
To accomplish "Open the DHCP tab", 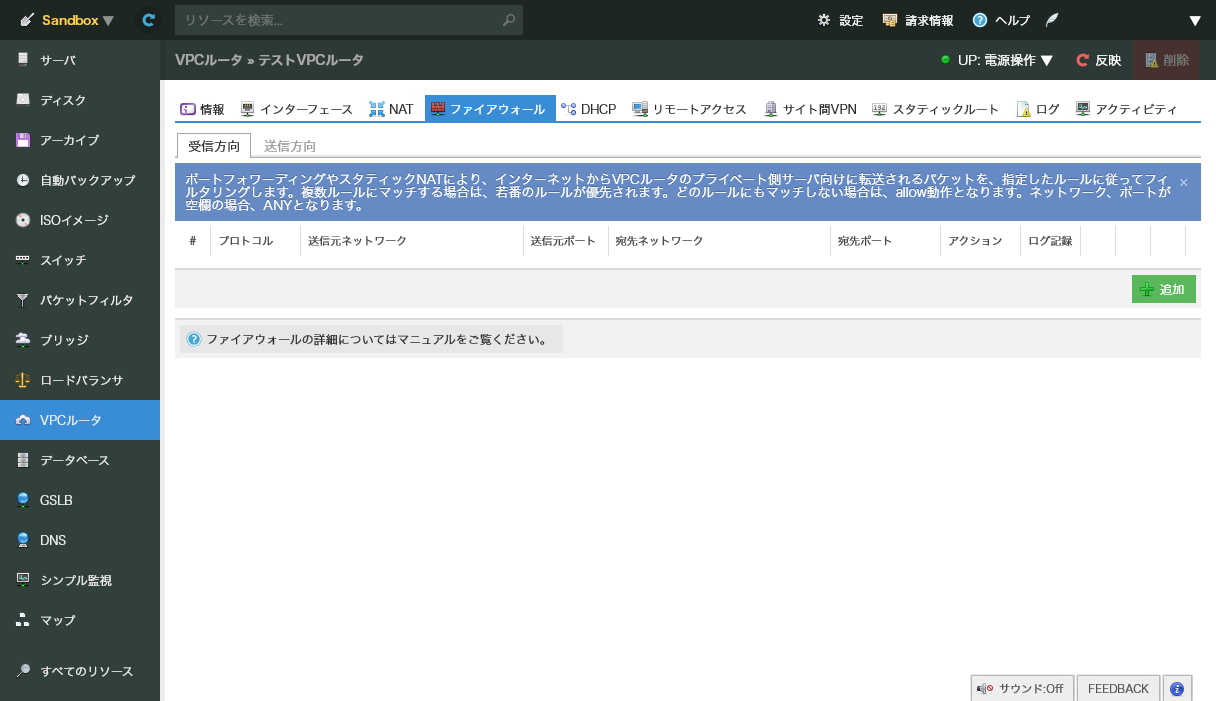I will point(589,109).
